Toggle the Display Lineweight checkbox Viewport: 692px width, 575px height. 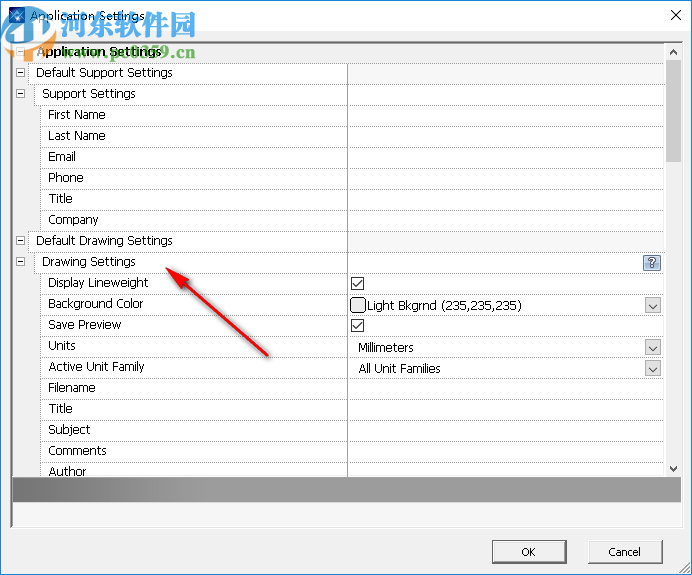[x=357, y=283]
